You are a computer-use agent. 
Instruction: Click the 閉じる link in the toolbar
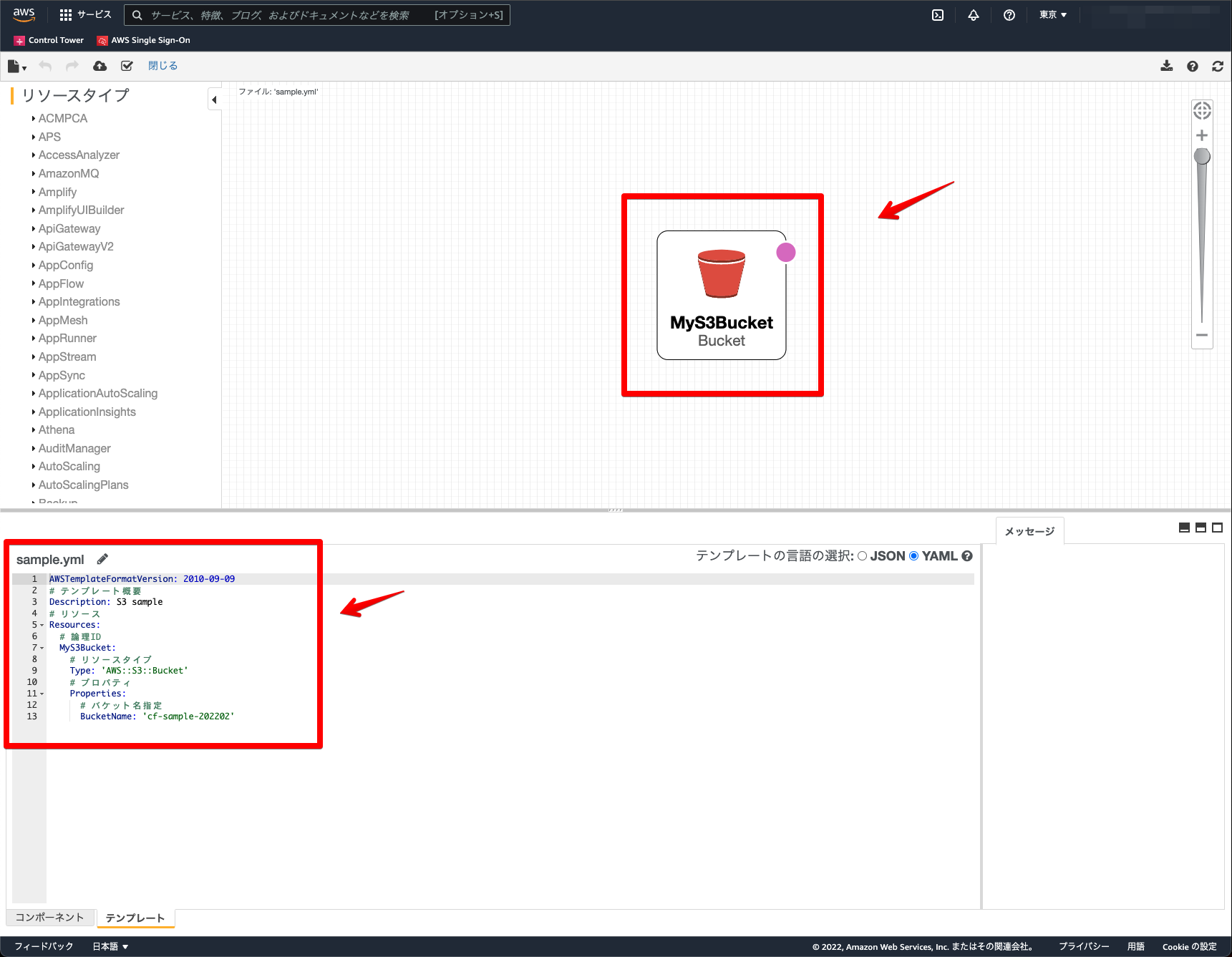click(163, 66)
